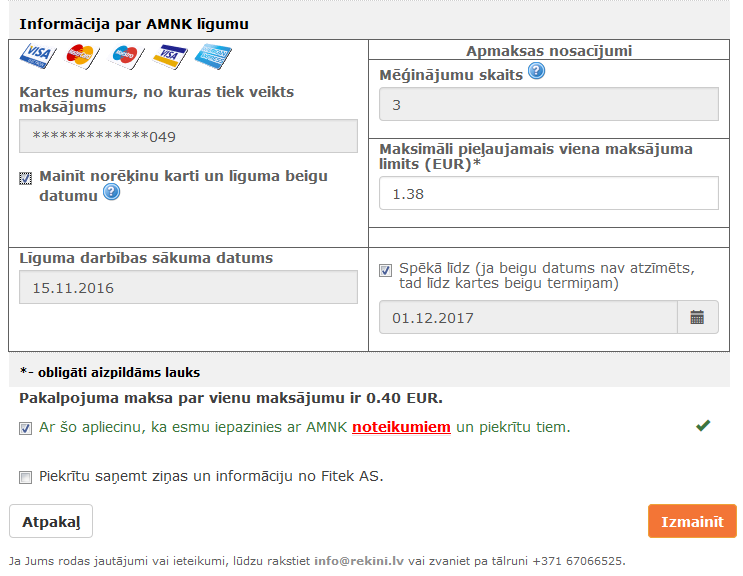Image resolution: width=743 pixels, height=576 pixels.
Task: Click the masked card number field
Action: point(188,136)
